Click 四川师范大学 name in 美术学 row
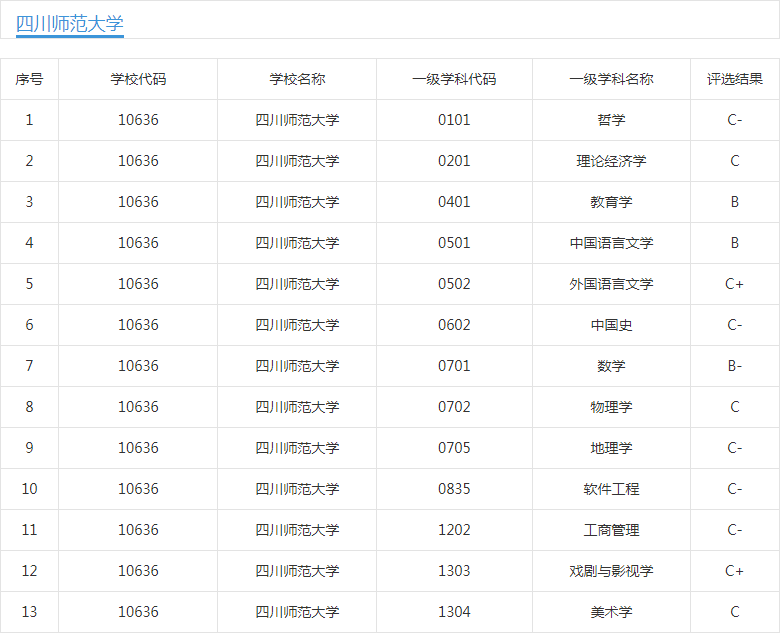Viewport: 784px width, 635px height. pyautogui.click(x=297, y=612)
